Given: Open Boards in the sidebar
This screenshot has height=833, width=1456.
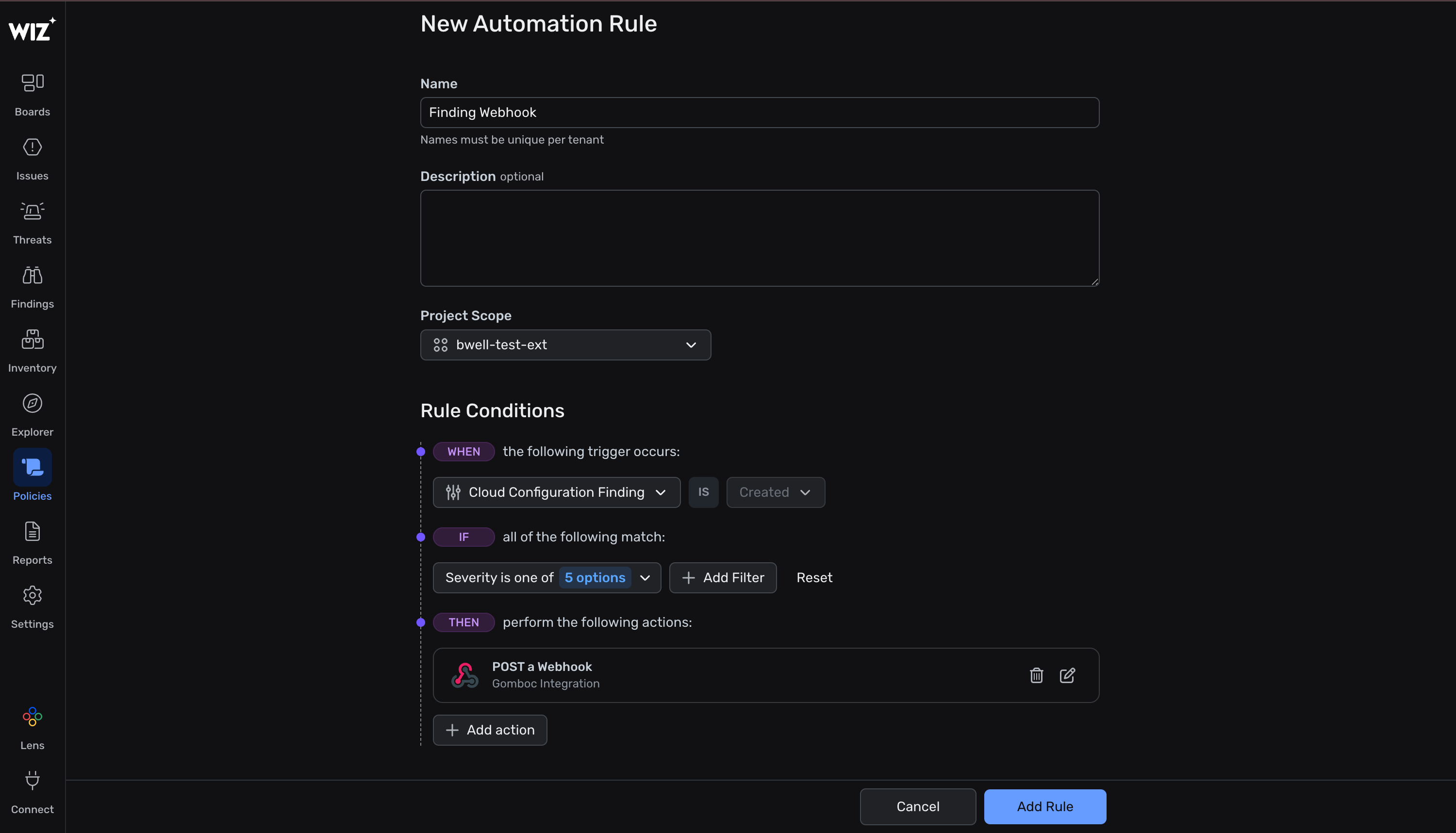Looking at the screenshot, I should tap(32, 95).
